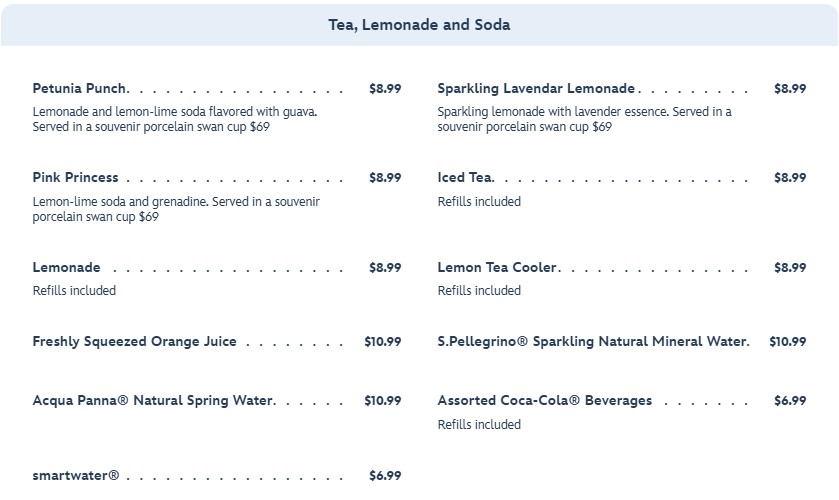839x500 pixels.
Task: Click the Assorted Coca-Cola Beverages $6.99 price
Action: [x=790, y=400]
